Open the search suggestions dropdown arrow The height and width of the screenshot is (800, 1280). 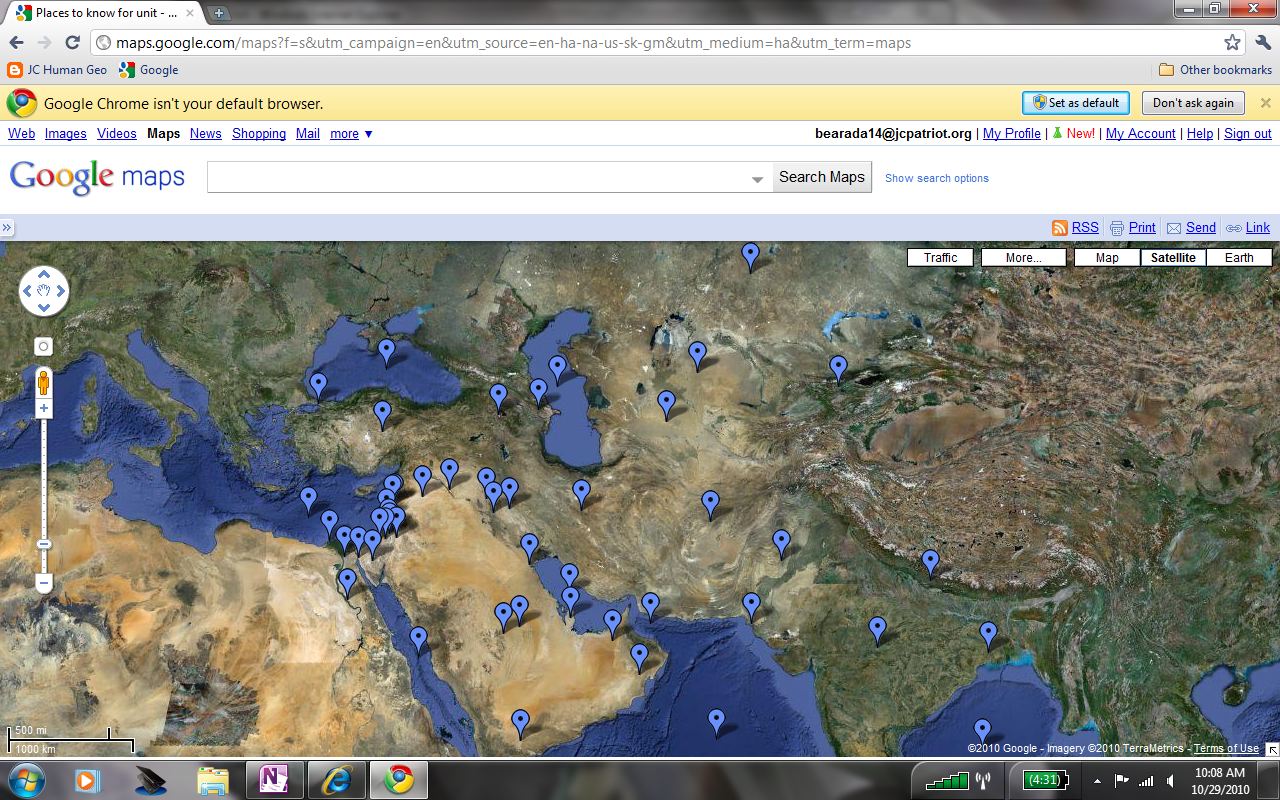click(758, 179)
